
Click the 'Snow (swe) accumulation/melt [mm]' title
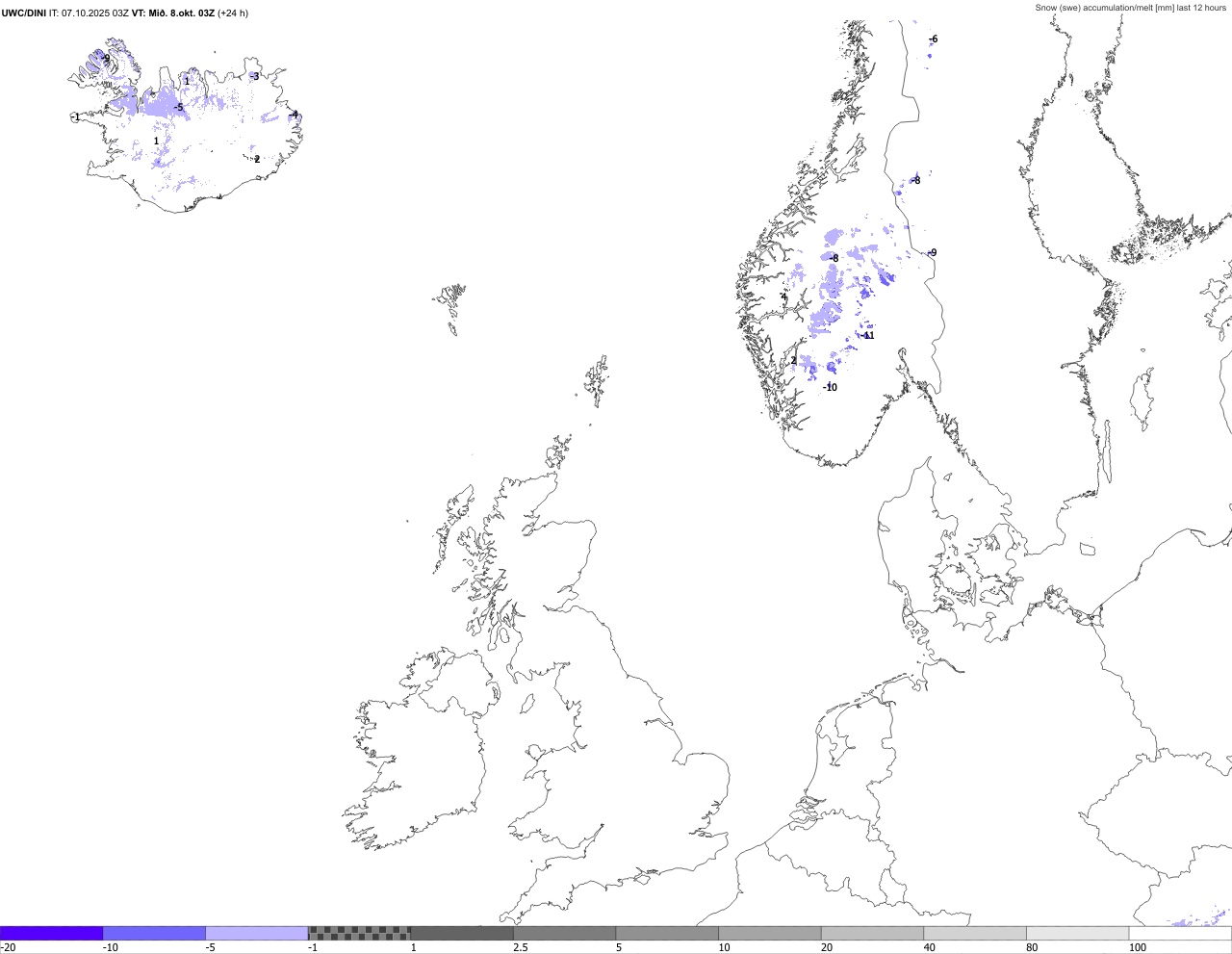[x=1107, y=8]
